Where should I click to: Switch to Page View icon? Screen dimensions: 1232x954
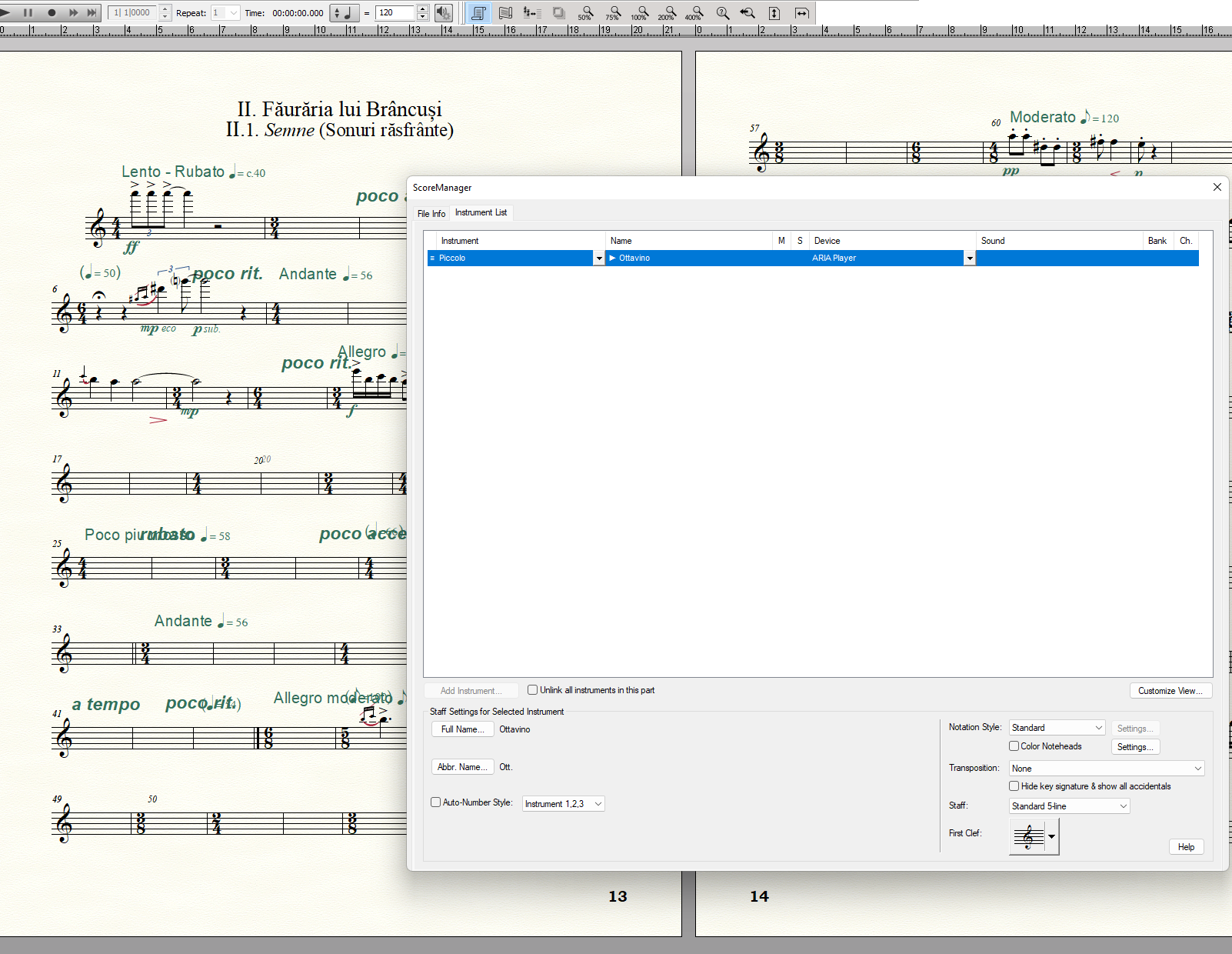(478, 12)
